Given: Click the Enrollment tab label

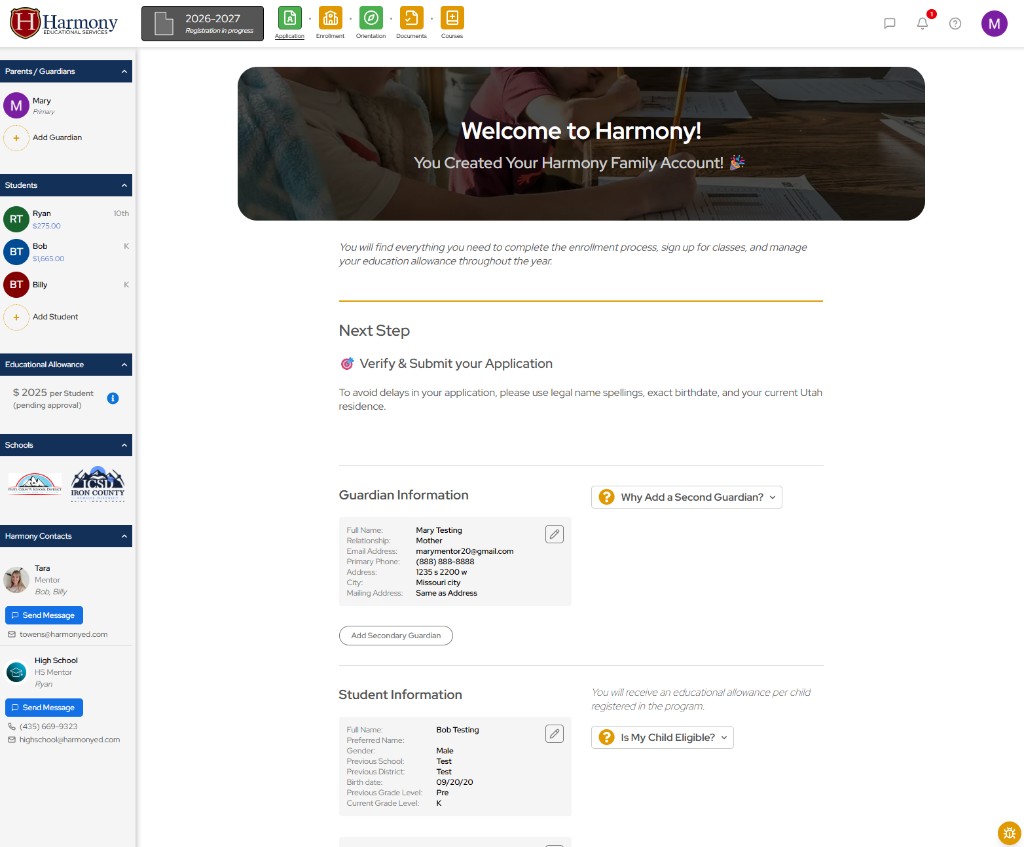Looking at the screenshot, I should click(330, 36).
